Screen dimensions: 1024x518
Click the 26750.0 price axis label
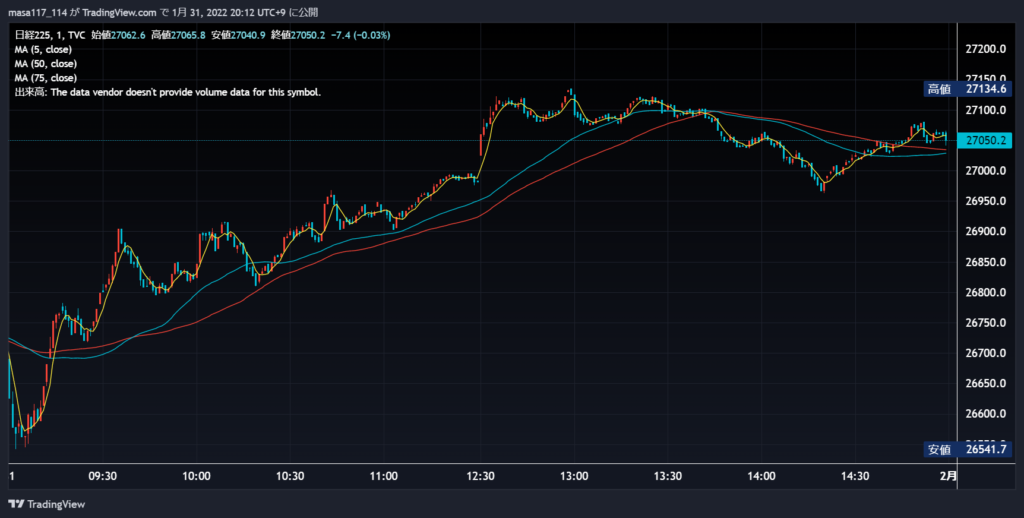click(x=985, y=323)
